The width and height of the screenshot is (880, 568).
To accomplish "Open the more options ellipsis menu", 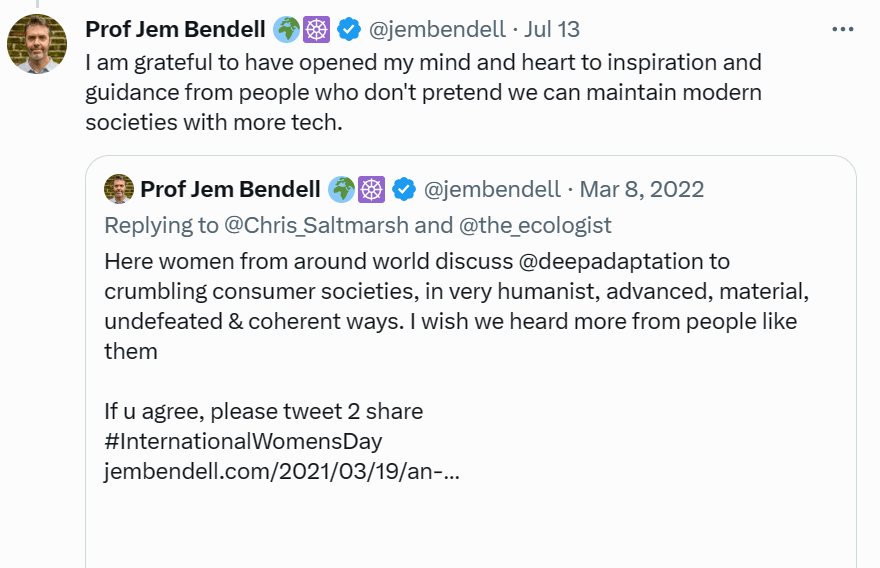I will point(842,29).
